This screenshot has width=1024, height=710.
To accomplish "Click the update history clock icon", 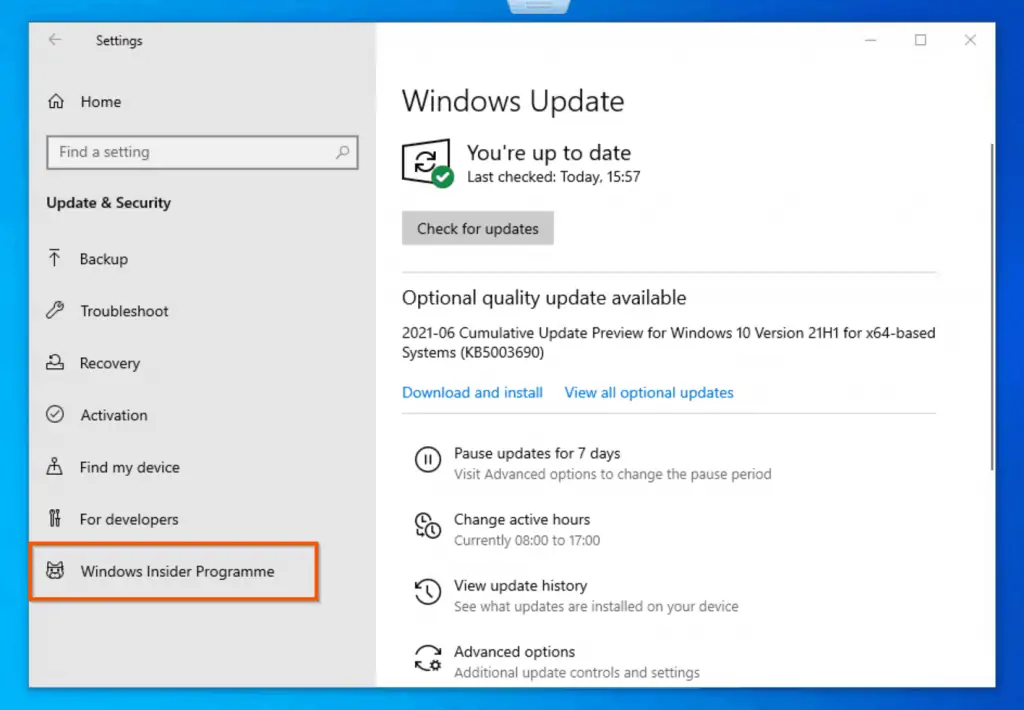I will (428, 592).
